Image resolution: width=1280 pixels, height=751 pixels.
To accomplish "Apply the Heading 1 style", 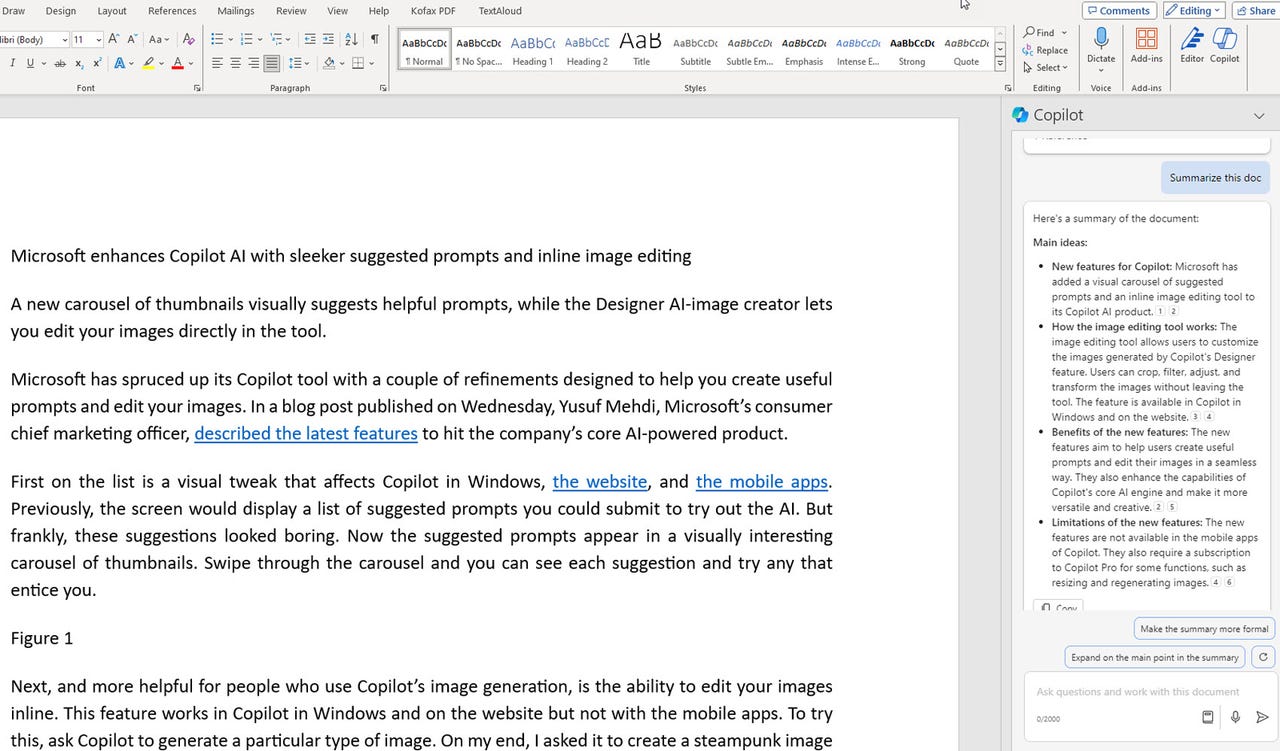I will 532,50.
